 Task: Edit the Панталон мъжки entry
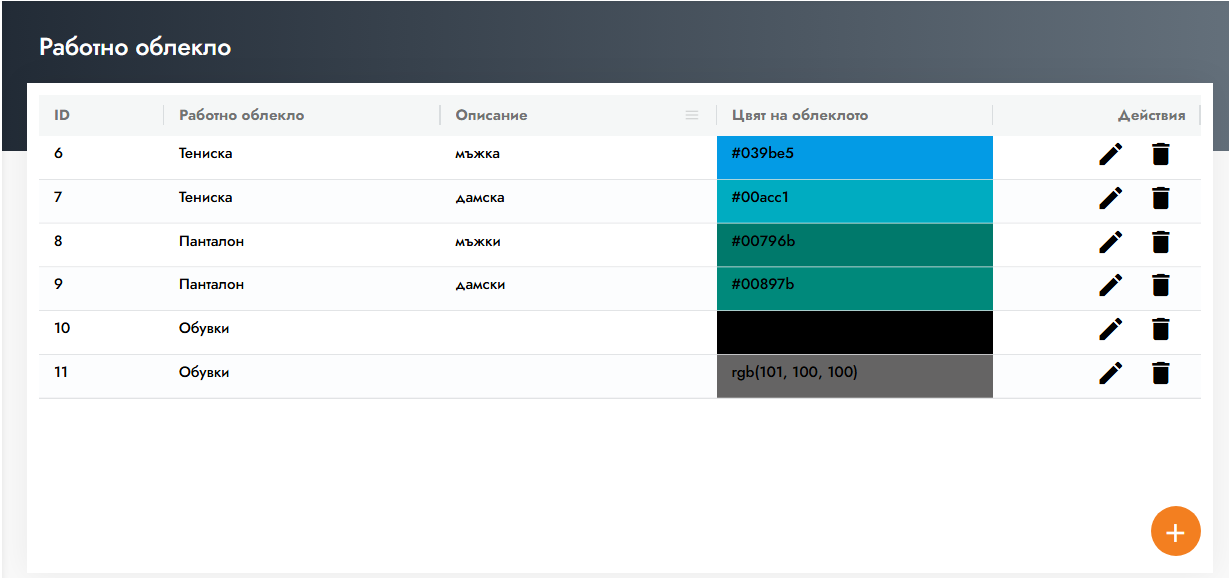1110,242
